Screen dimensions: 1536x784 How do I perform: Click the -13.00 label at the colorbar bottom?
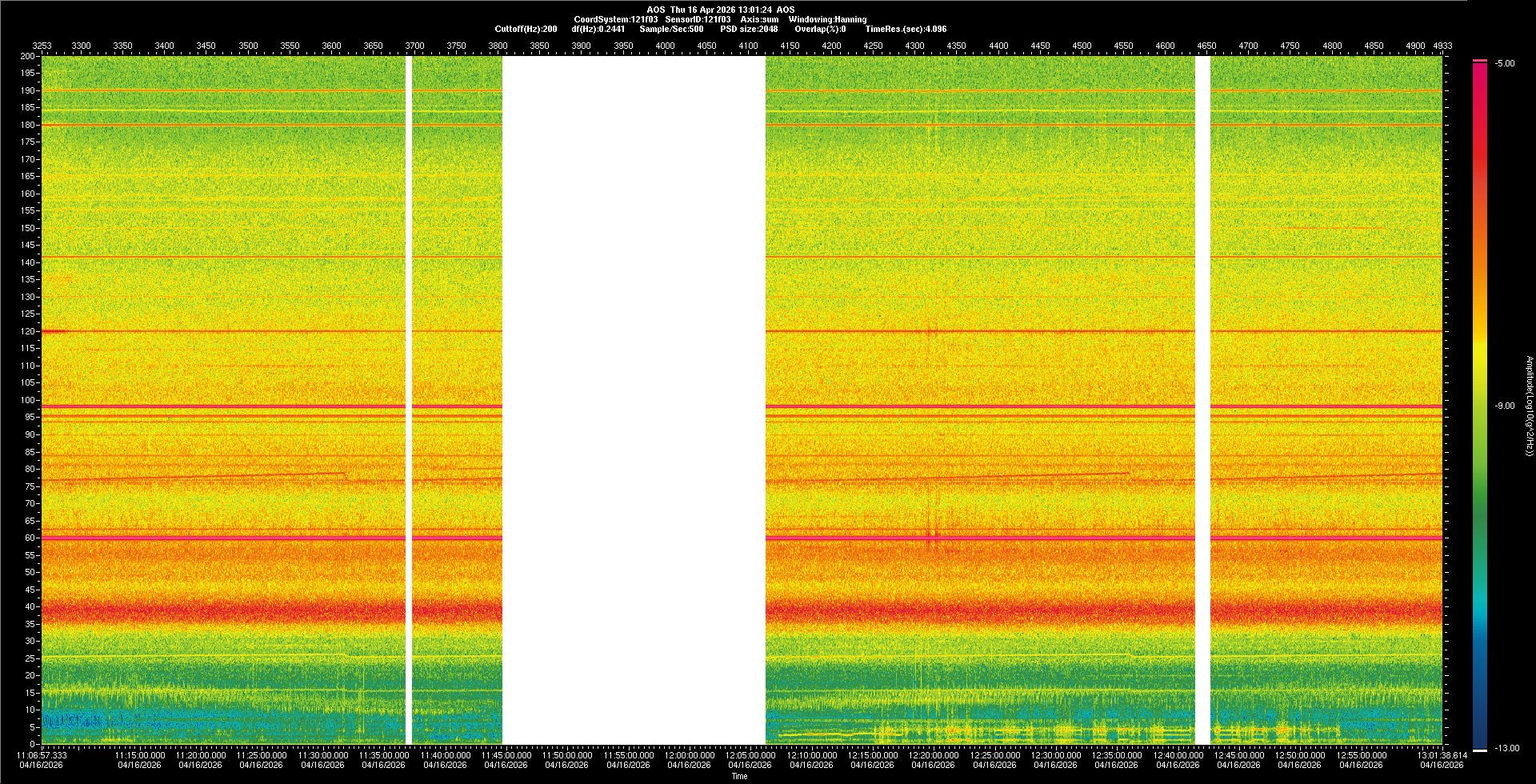coord(1506,749)
